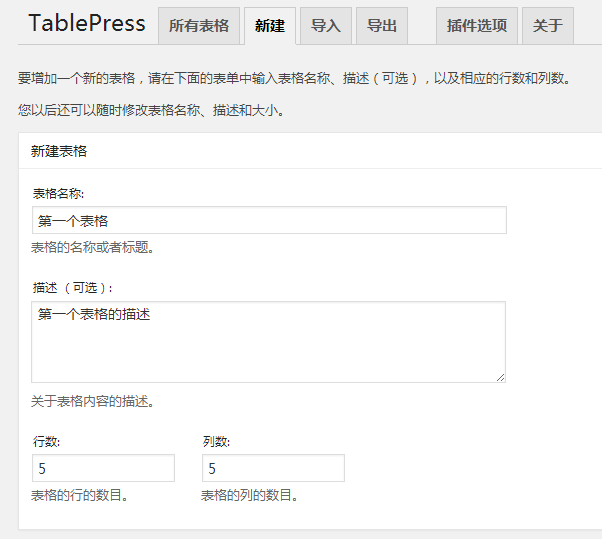Go to the 导出 tab
602x539 pixels.
(381, 27)
